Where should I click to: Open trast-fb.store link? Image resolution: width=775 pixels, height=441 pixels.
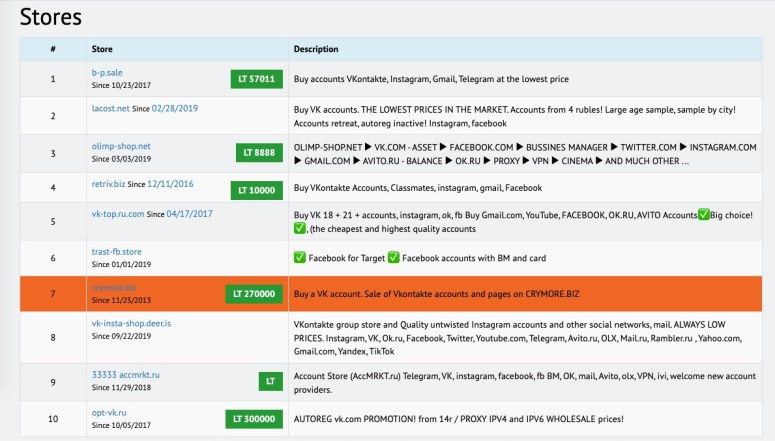(x=116, y=252)
